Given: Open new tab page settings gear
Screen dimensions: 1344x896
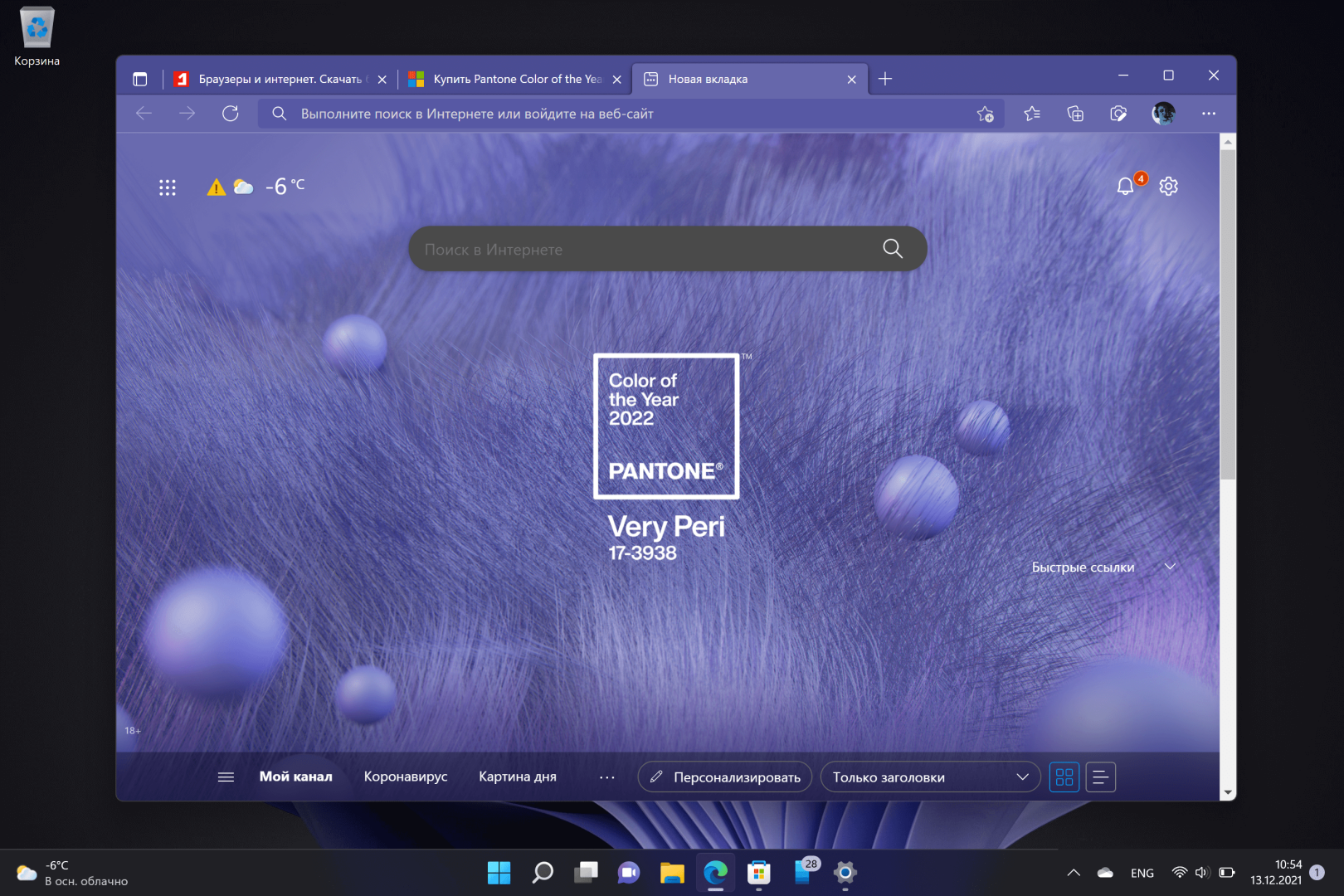Looking at the screenshot, I should coord(1169,186).
